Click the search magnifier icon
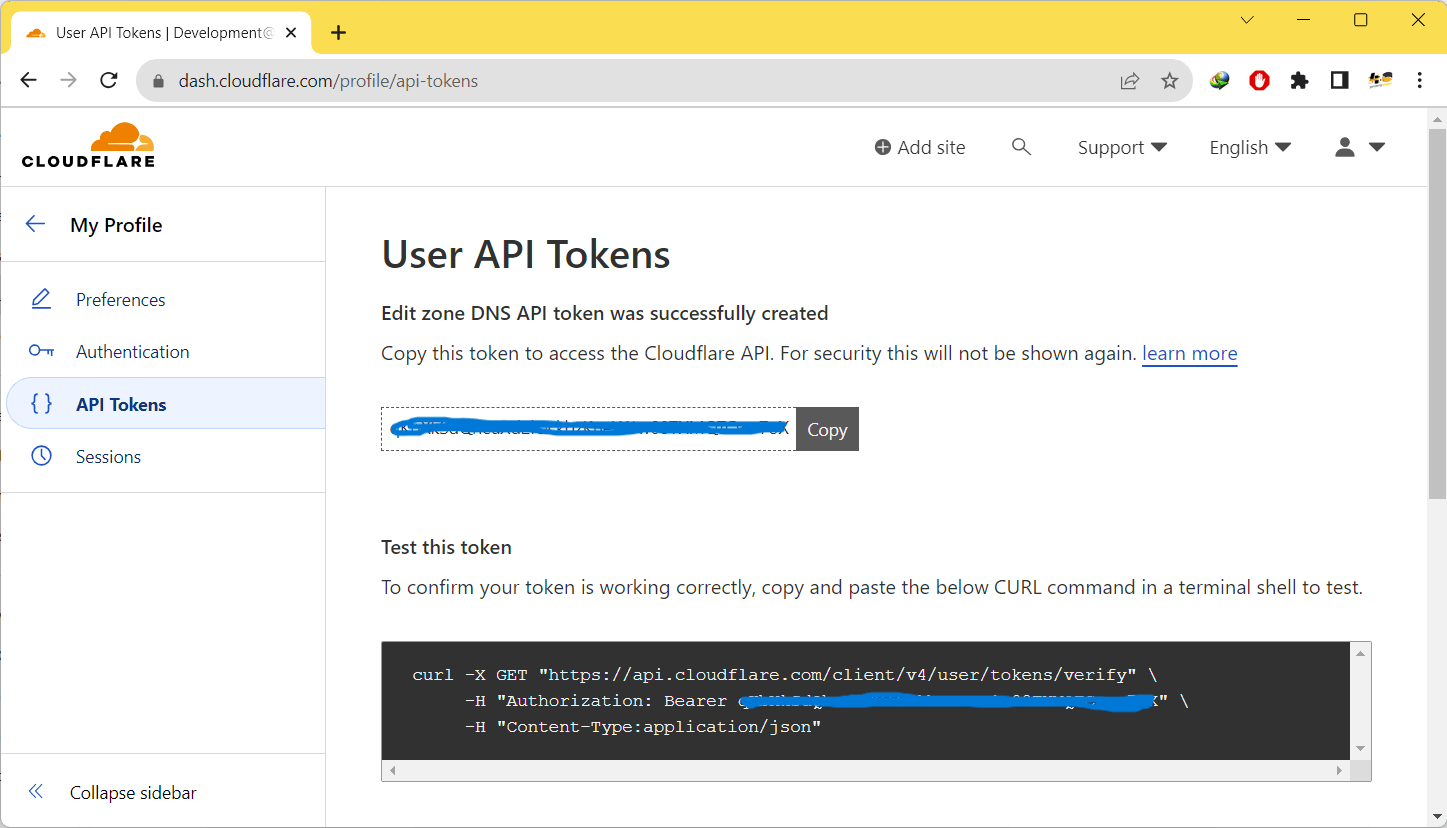 coord(1021,147)
